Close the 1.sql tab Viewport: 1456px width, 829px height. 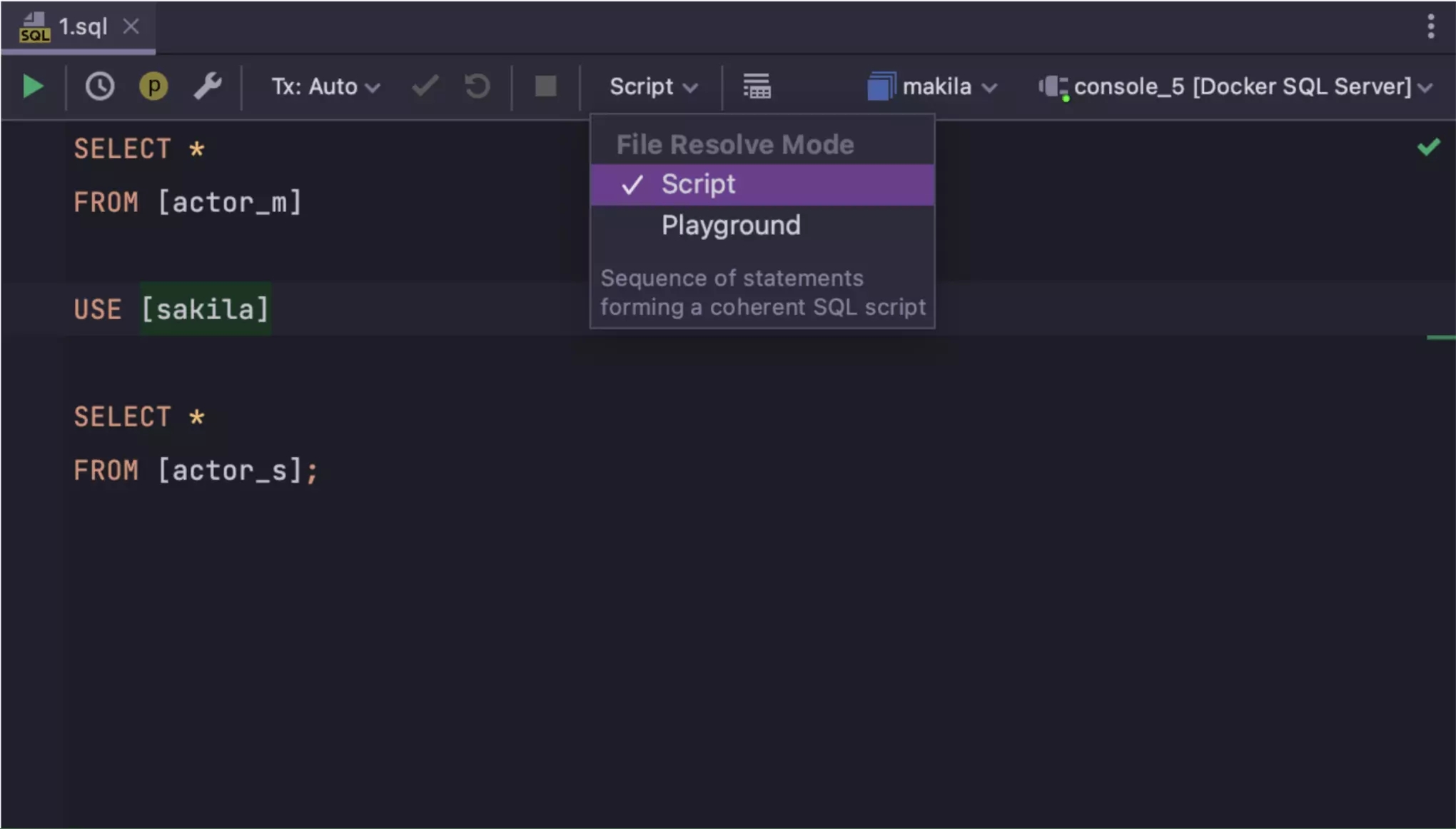tap(131, 26)
